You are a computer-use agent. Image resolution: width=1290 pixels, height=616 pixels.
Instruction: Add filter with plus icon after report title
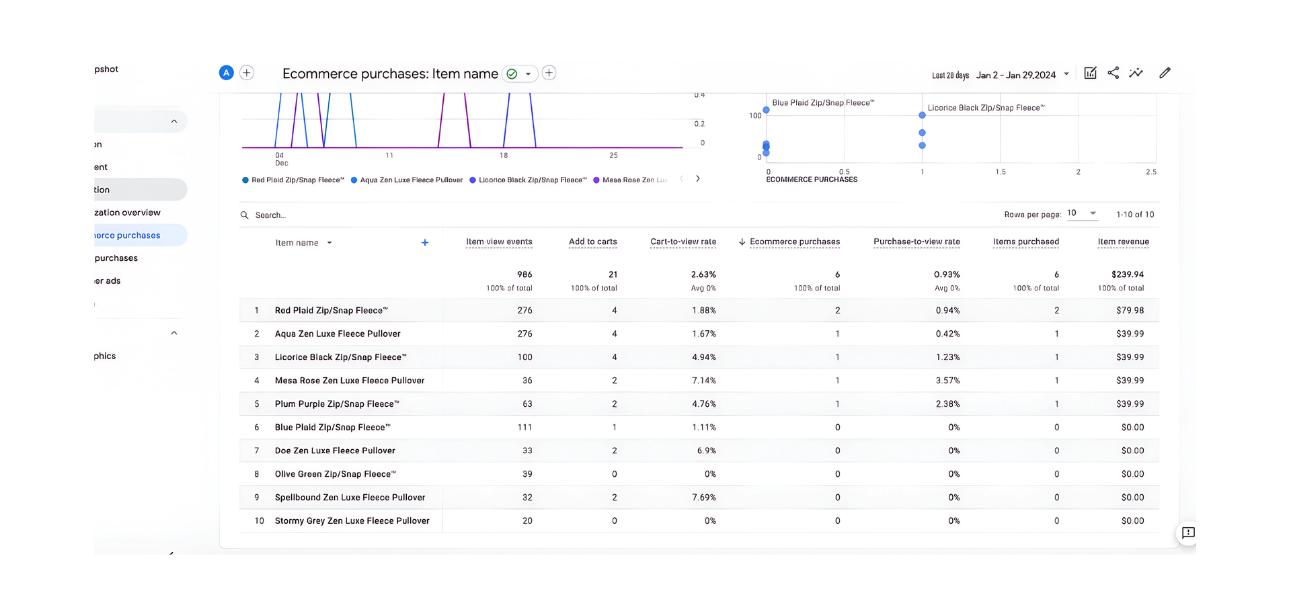[x=549, y=73]
